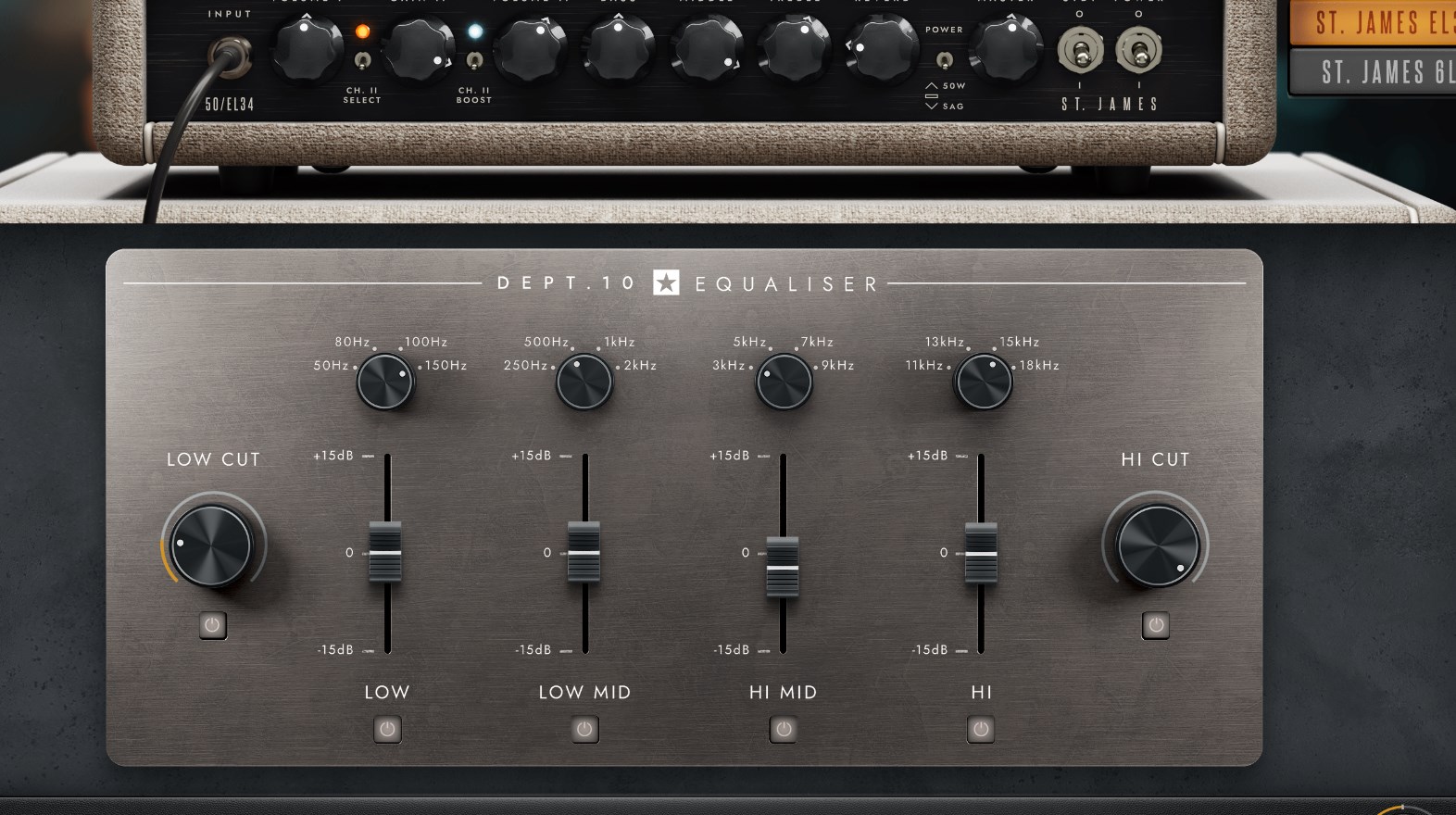Flip the POWER 50W/SAG switch
The image size is (1456, 815).
coord(944,61)
